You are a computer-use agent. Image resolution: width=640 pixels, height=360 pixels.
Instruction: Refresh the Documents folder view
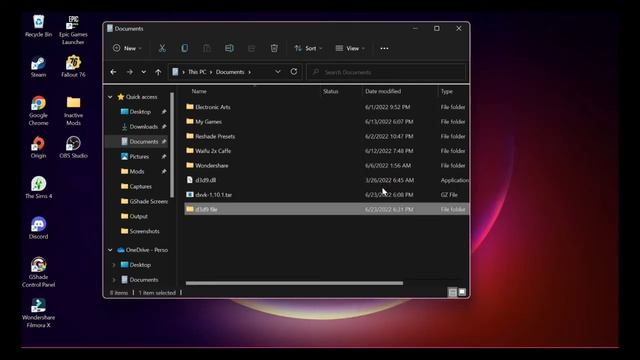[x=293, y=71]
